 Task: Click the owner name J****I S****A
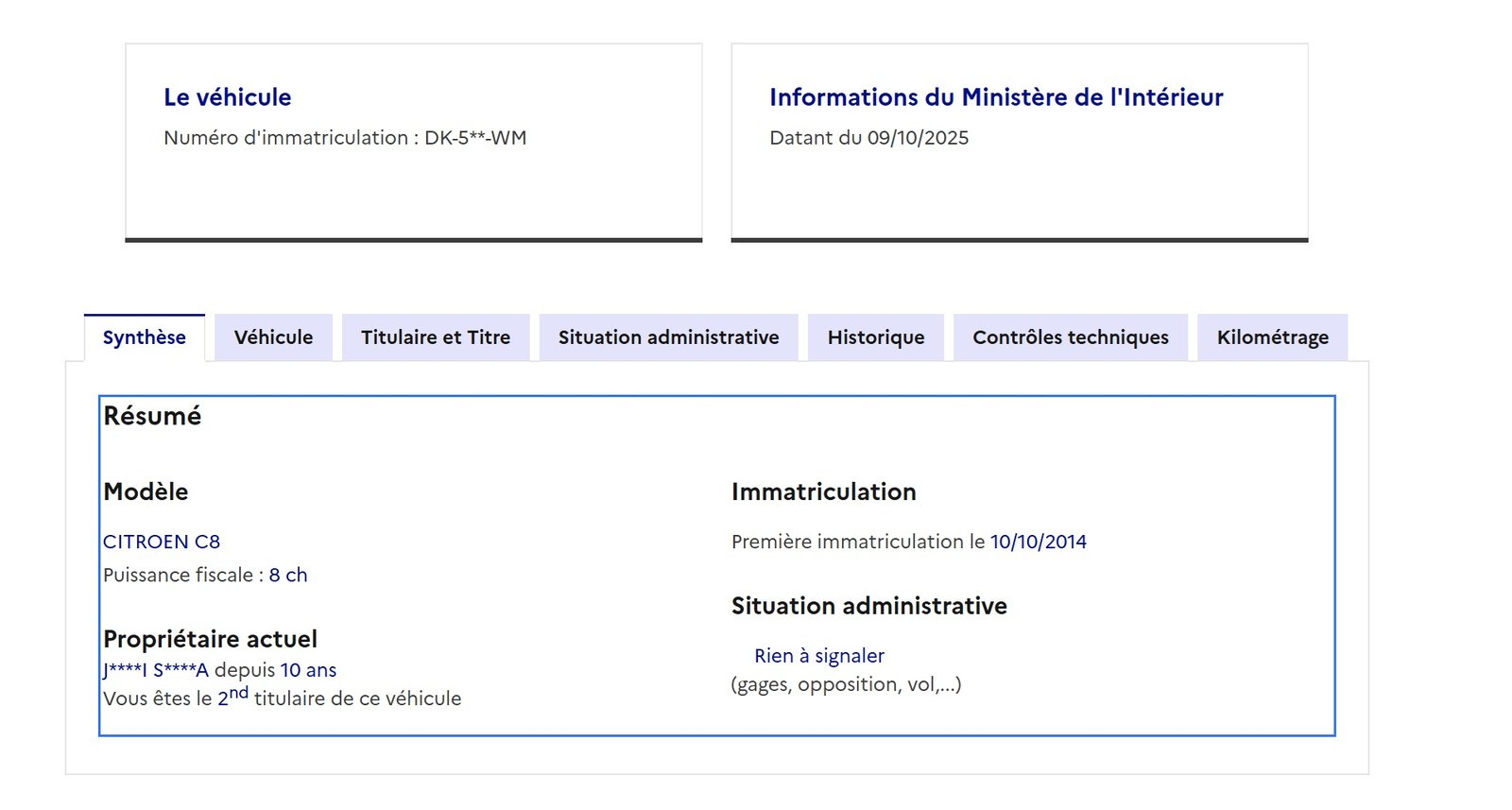point(156,670)
